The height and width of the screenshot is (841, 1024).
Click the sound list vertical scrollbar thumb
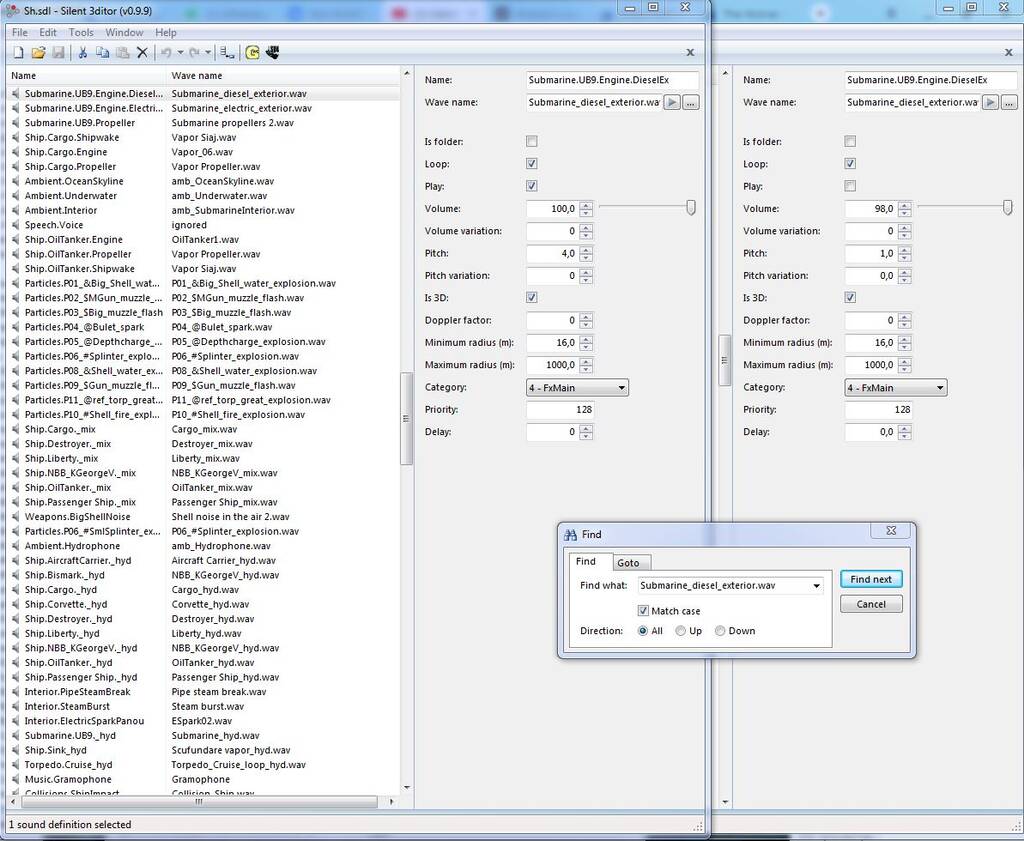pos(406,419)
